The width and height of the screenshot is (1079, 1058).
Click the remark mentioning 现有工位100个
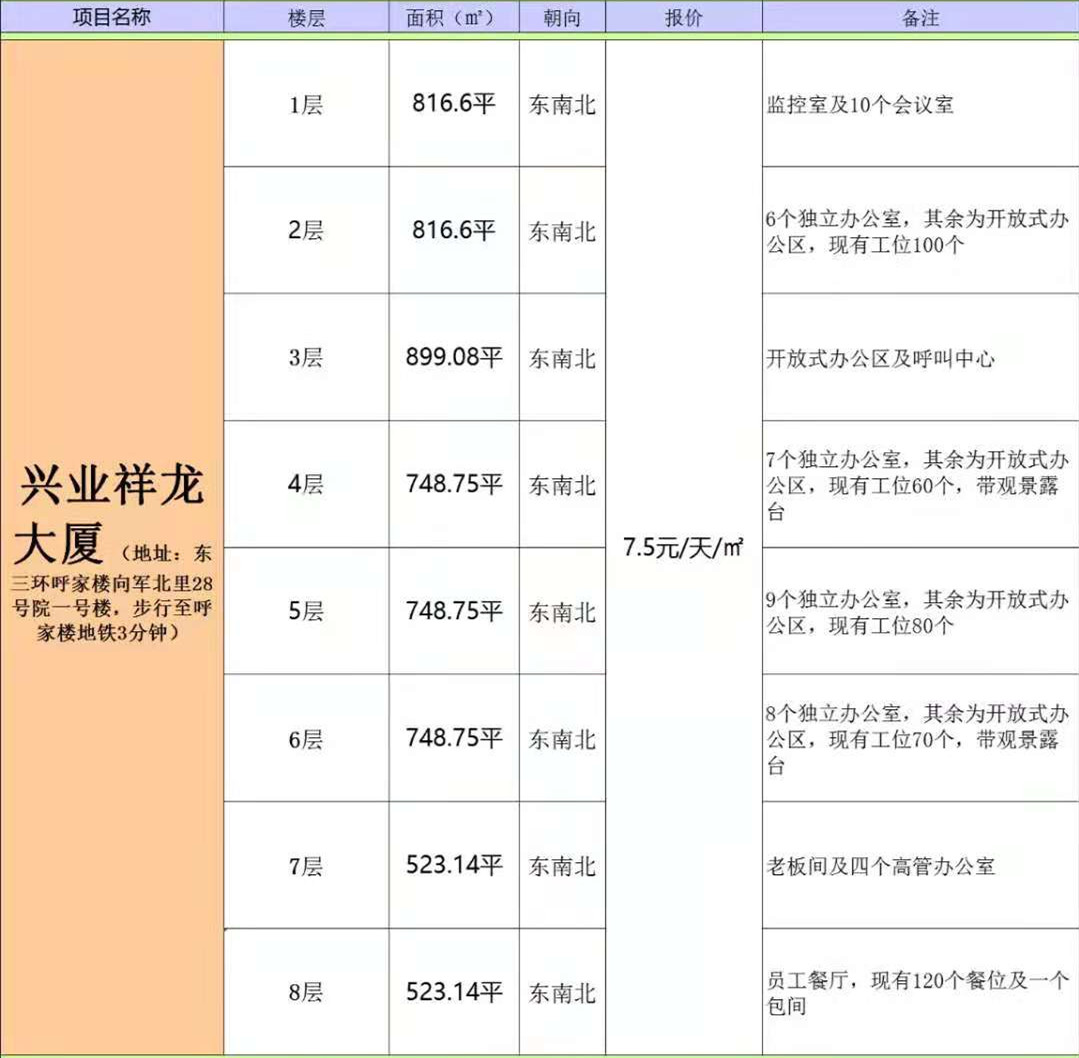921,231
